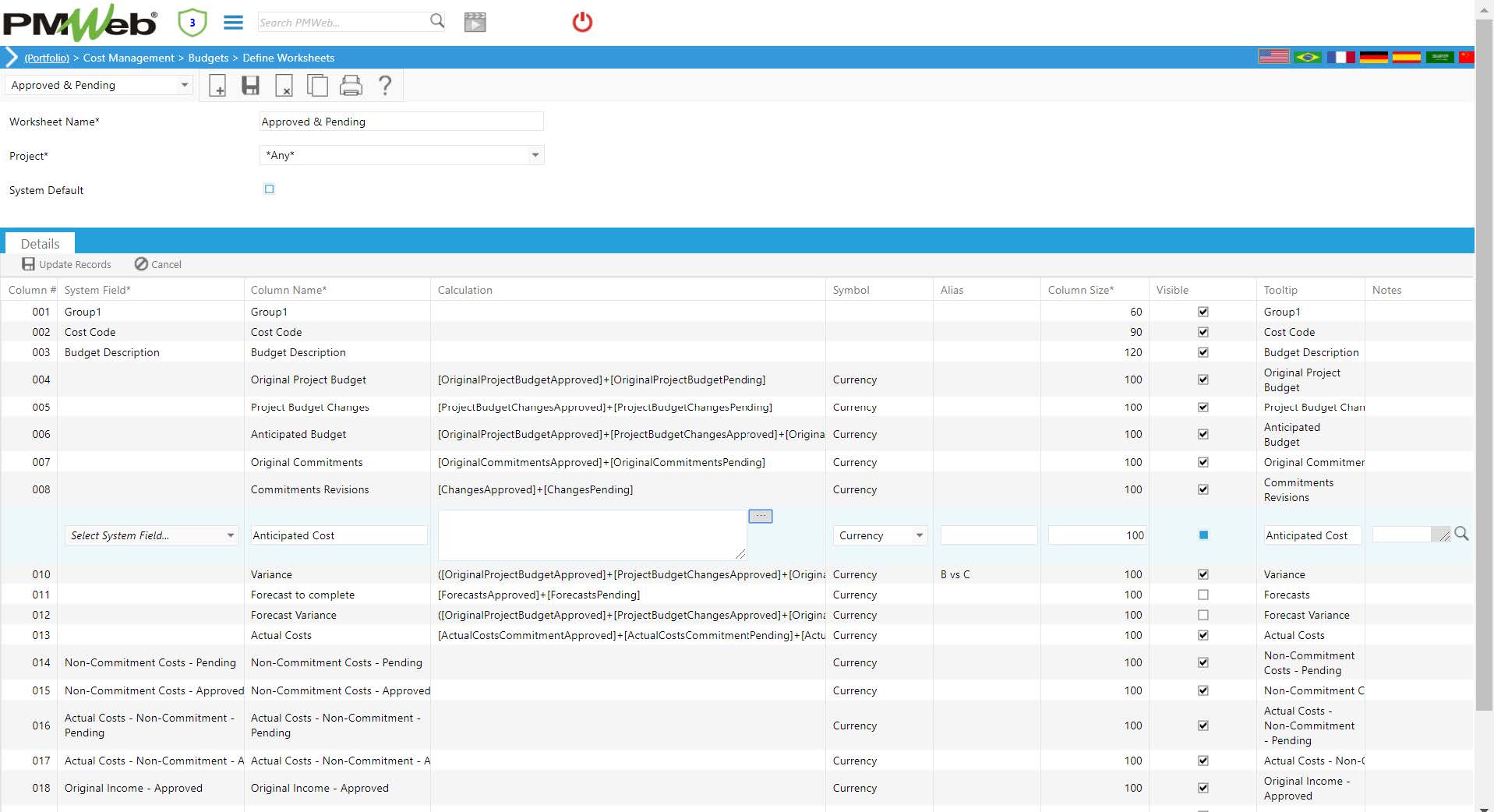The width and height of the screenshot is (1494, 812).
Task: Click the Column Size field showing 100
Action: point(1097,535)
